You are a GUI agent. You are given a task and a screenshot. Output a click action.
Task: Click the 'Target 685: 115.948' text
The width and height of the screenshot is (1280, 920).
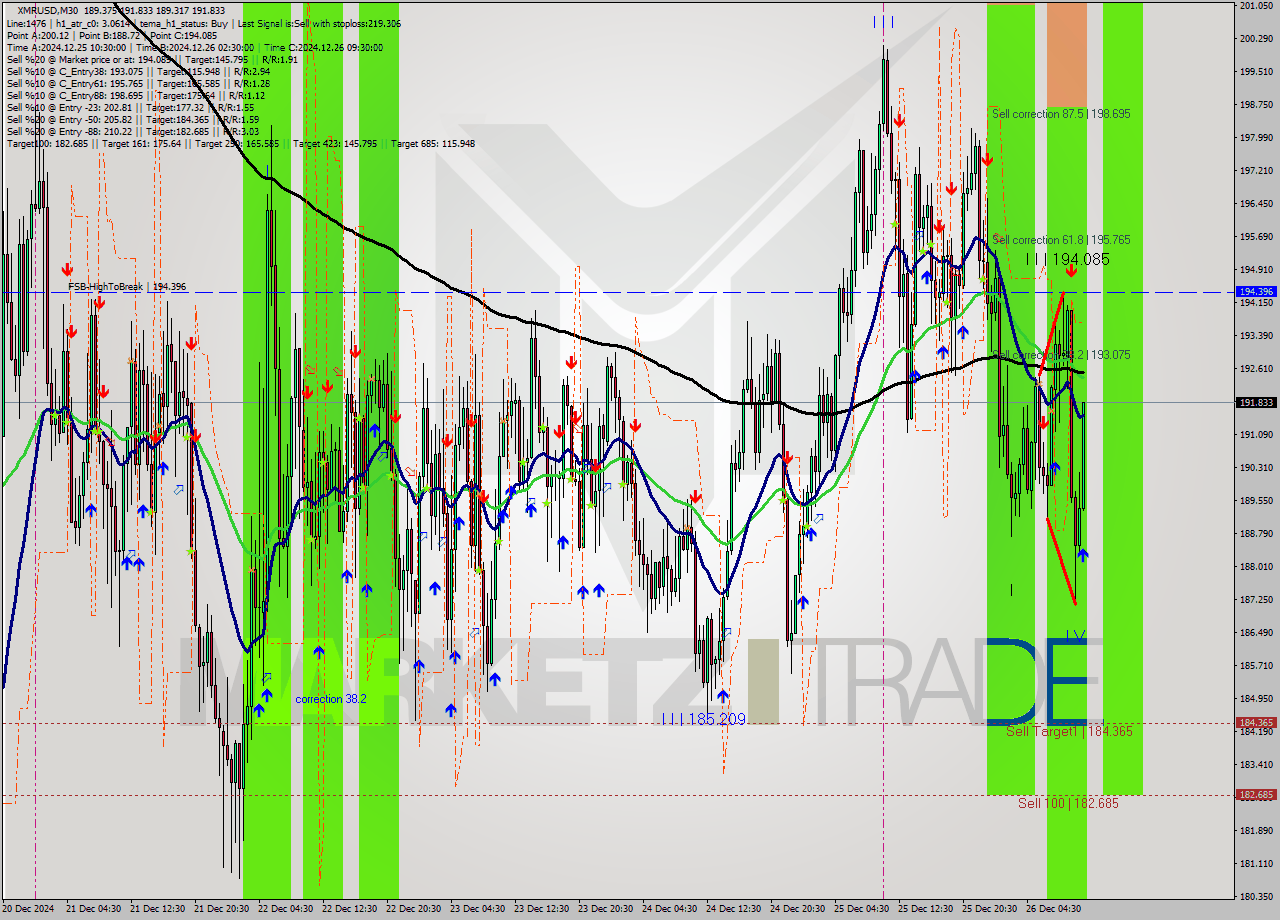433,143
